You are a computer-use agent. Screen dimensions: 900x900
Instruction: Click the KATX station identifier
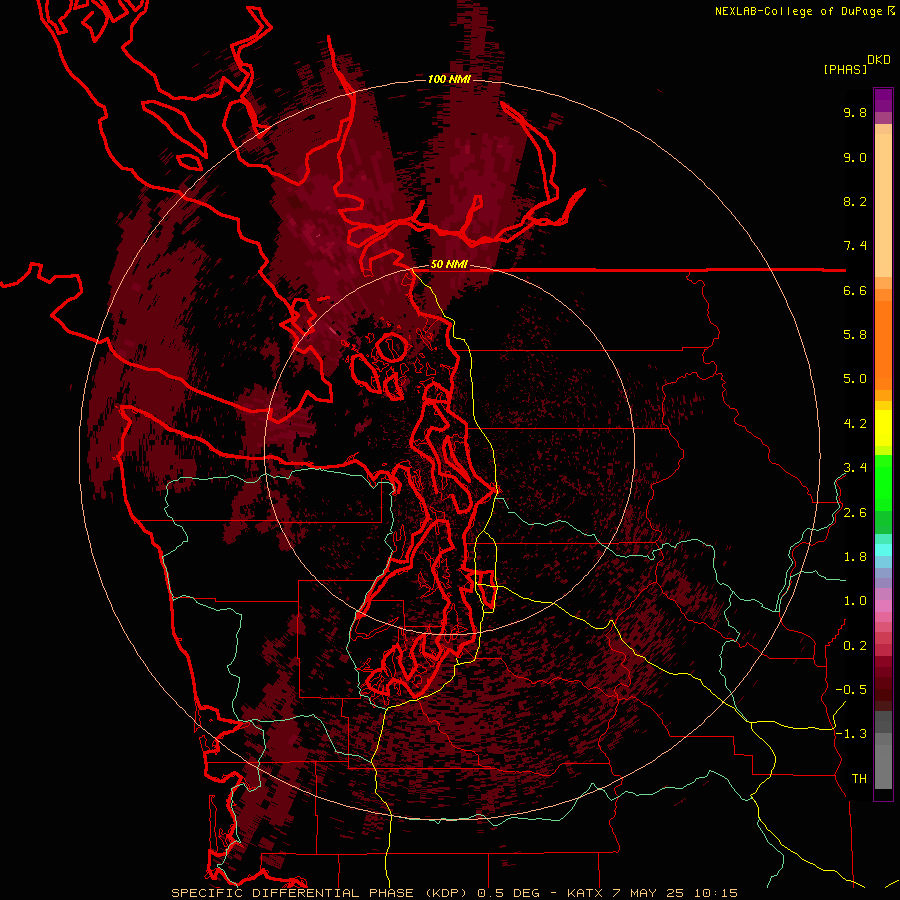point(585,893)
